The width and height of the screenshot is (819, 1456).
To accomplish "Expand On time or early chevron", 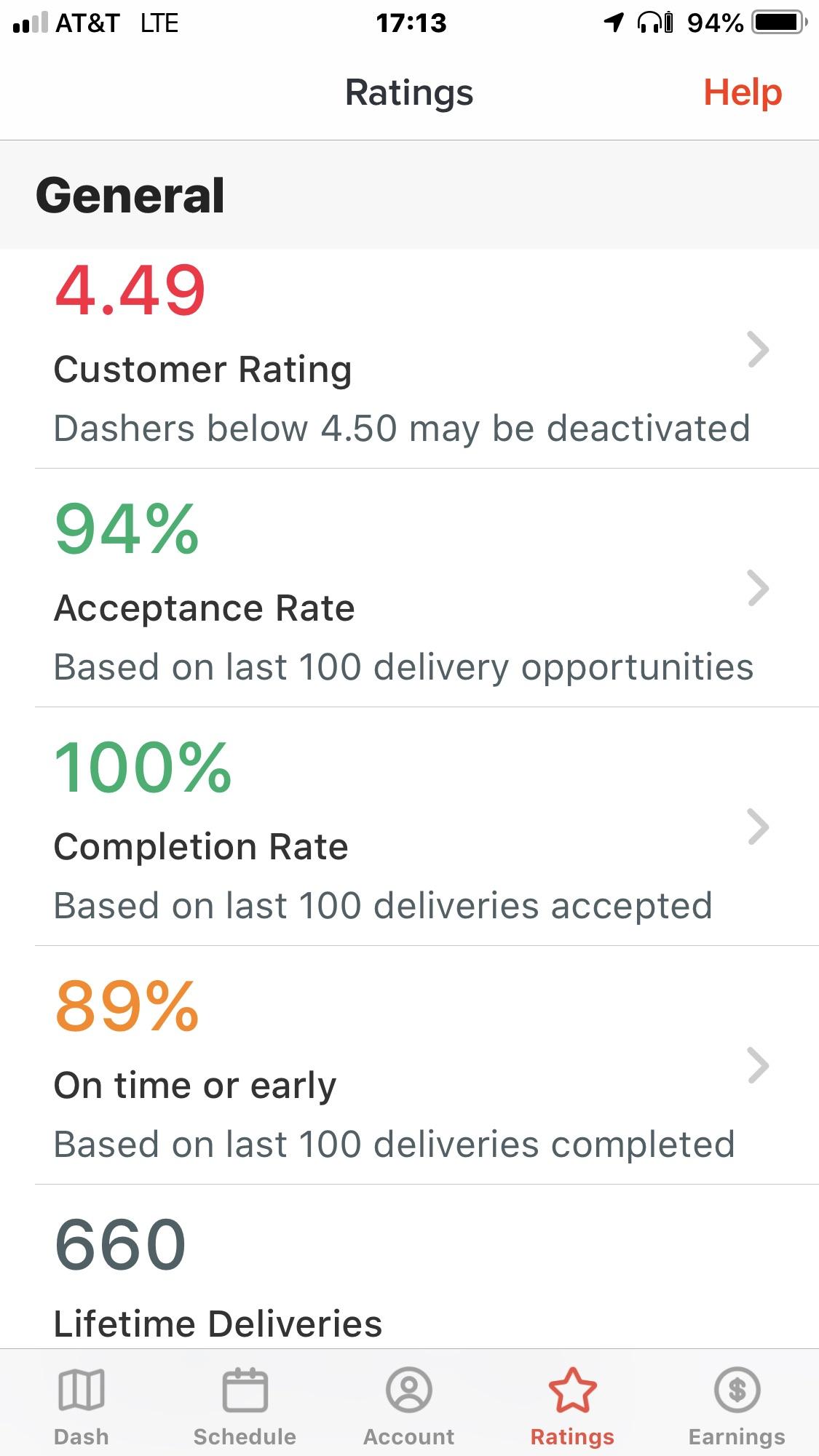I will click(x=758, y=1066).
